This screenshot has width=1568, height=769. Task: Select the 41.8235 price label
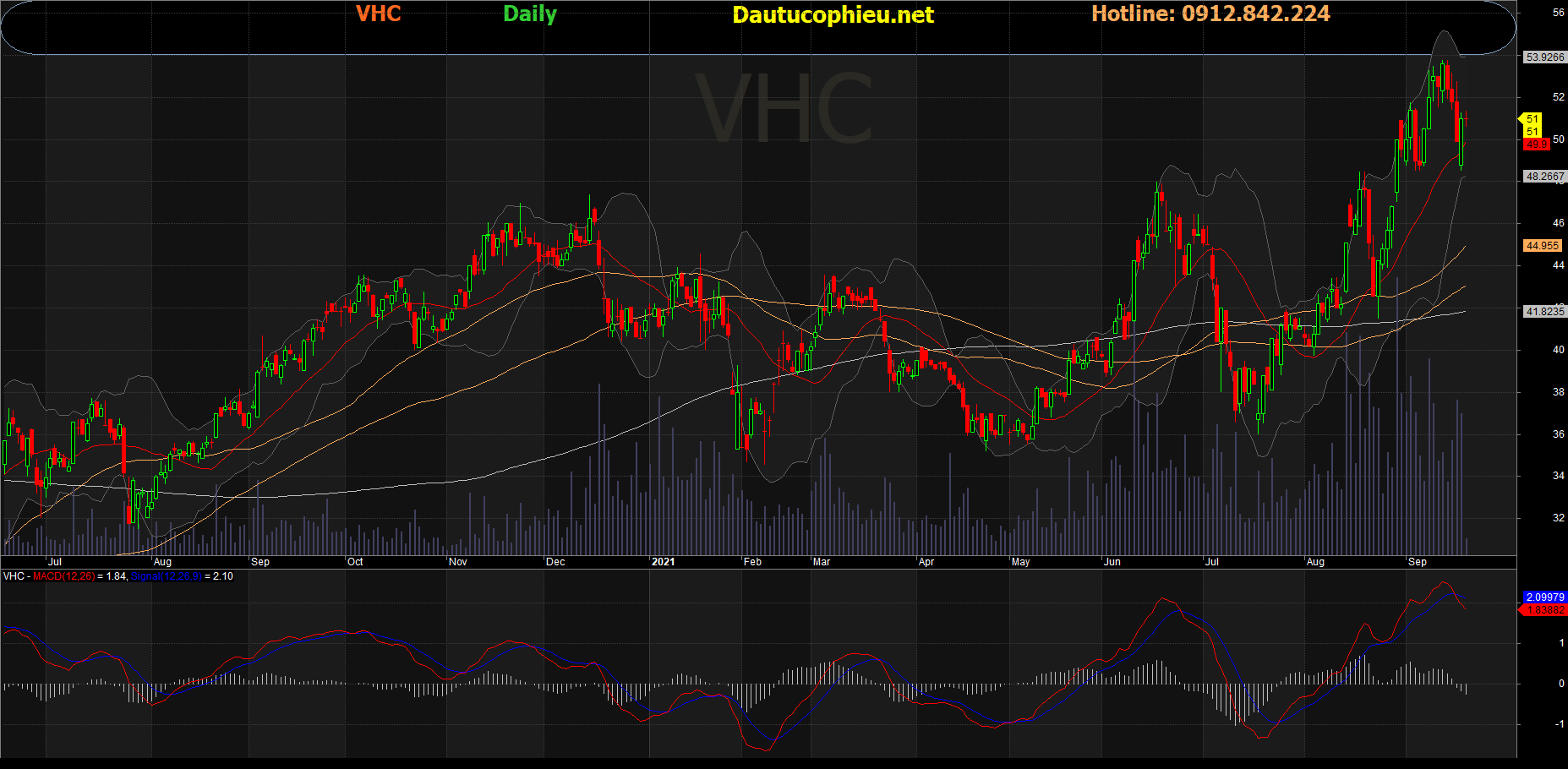[x=1544, y=312]
